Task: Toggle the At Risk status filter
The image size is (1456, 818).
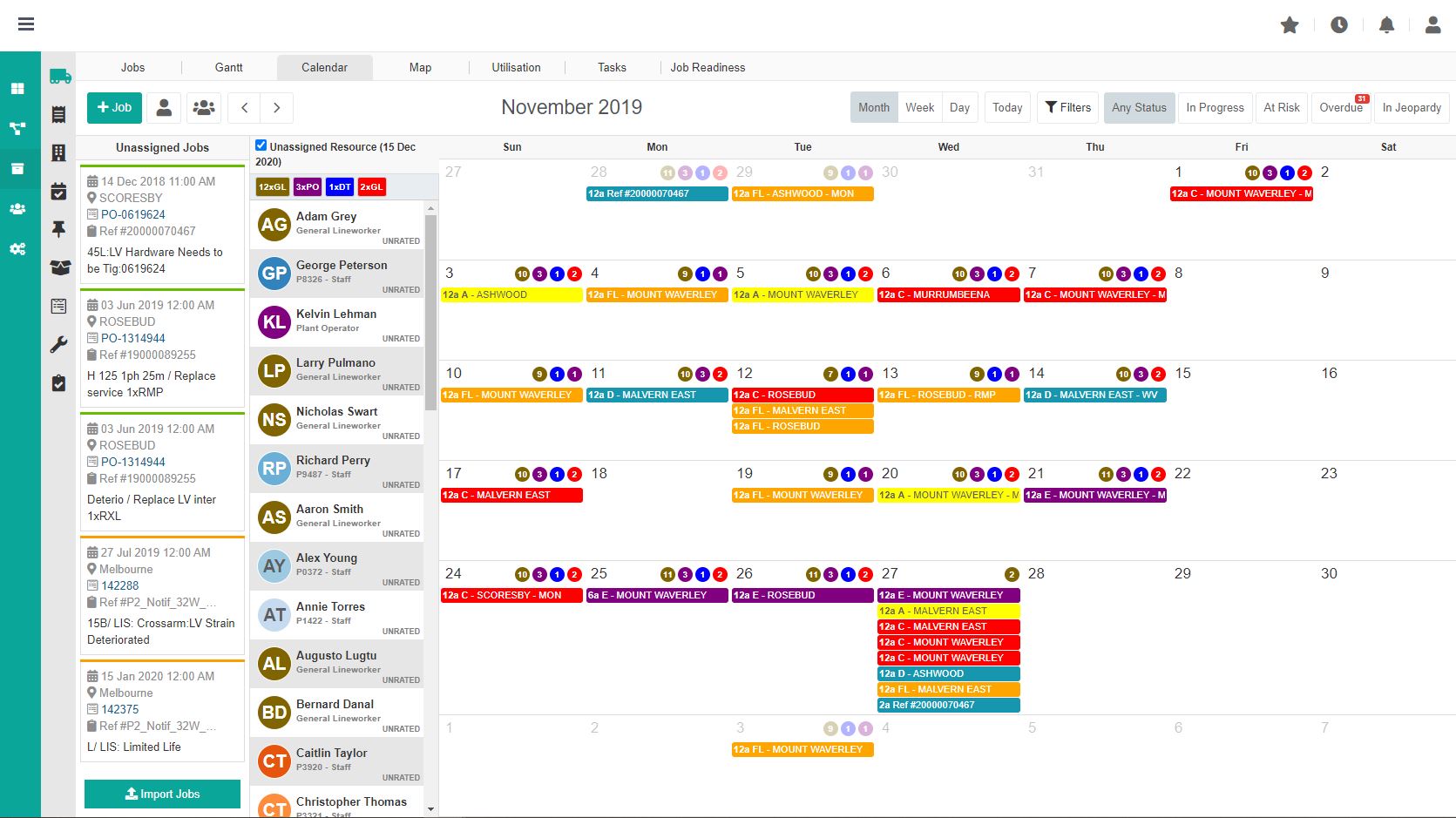Action: pos(1282,108)
